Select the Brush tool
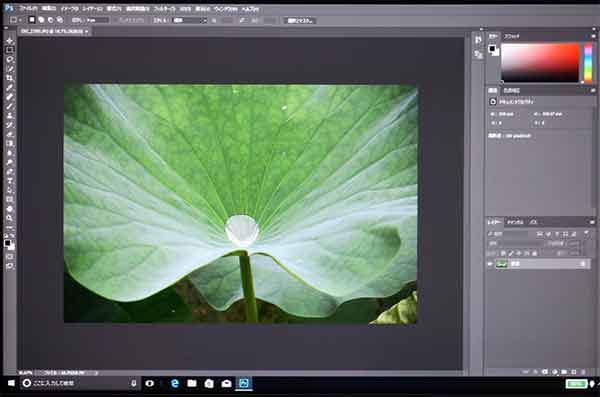This screenshot has height=397, width=600. coord(10,106)
